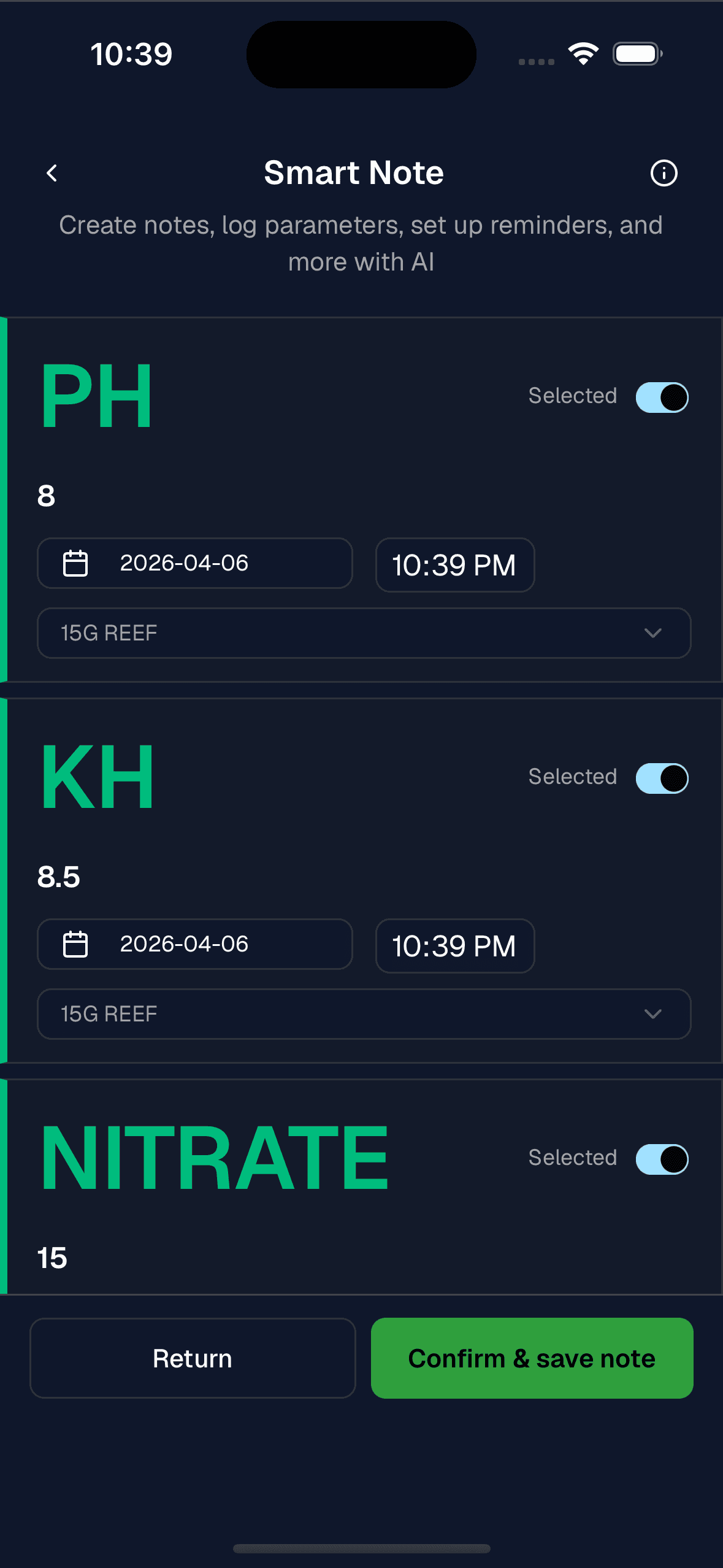Click the calendar icon in PH card
The height and width of the screenshot is (1568, 723).
click(75, 563)
